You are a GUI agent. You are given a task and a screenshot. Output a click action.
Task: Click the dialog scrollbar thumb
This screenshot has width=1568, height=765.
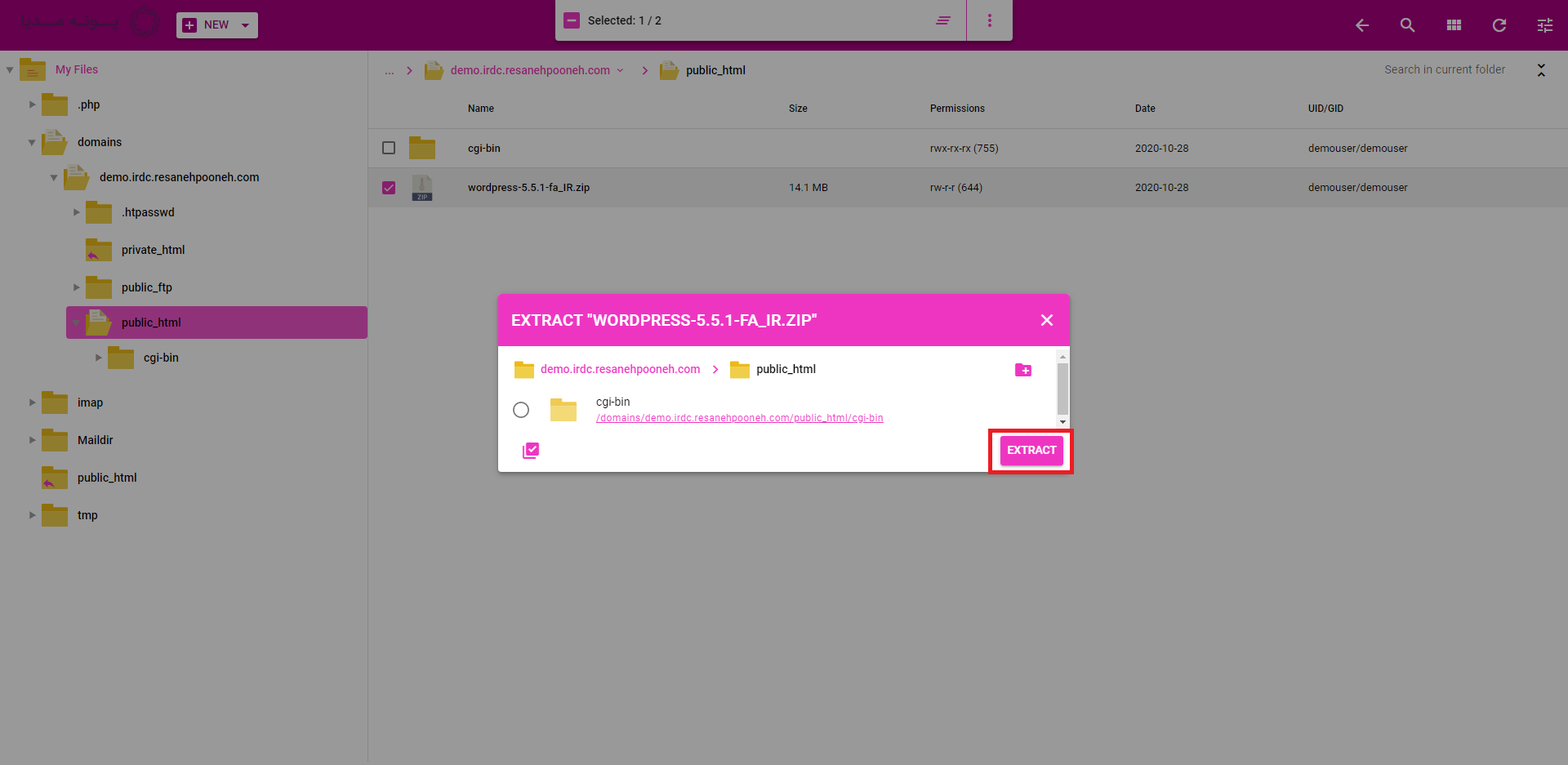pyautogui.click(x=1062, y=389)
